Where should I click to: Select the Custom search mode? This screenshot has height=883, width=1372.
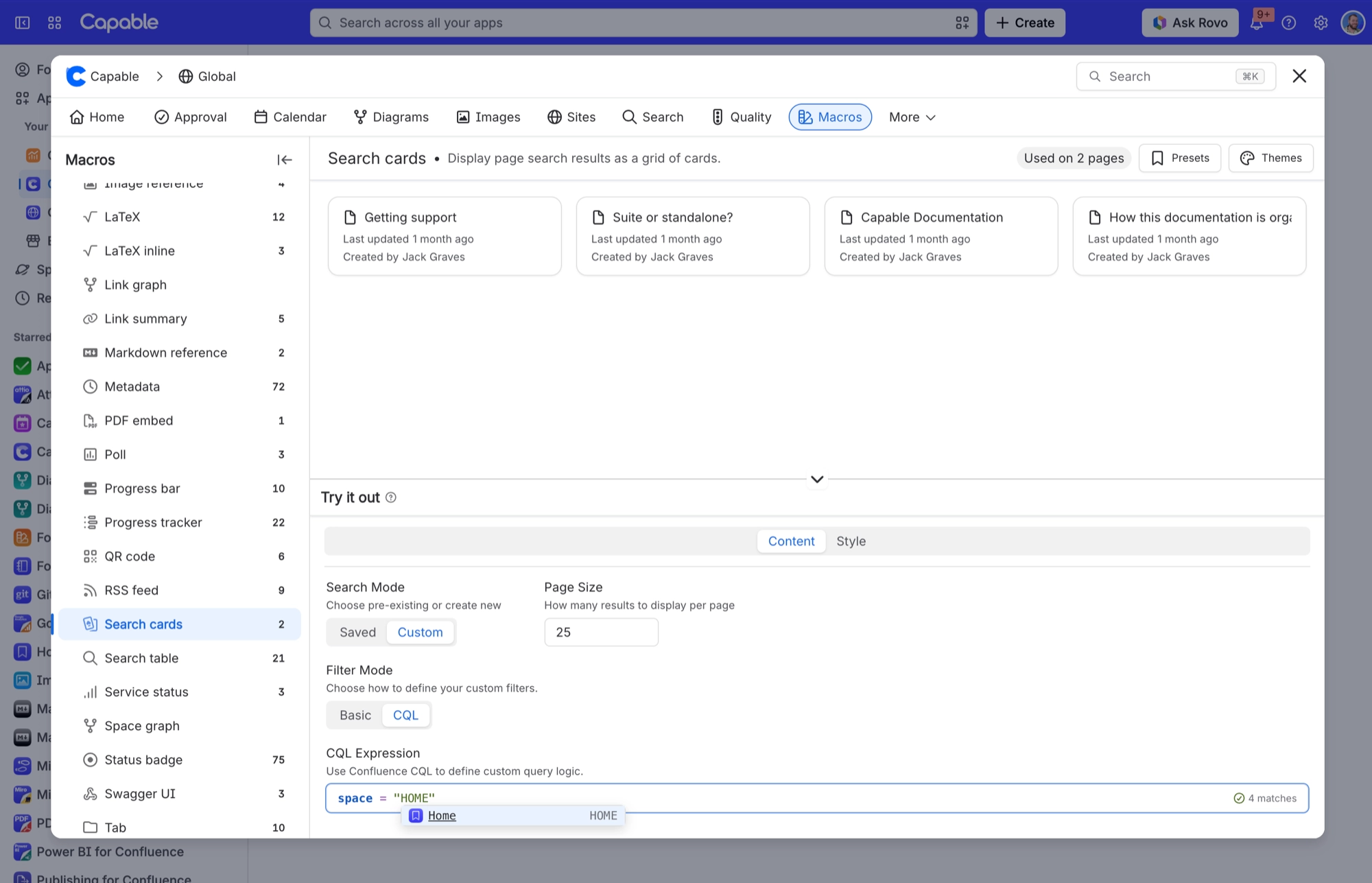(421, 632)
